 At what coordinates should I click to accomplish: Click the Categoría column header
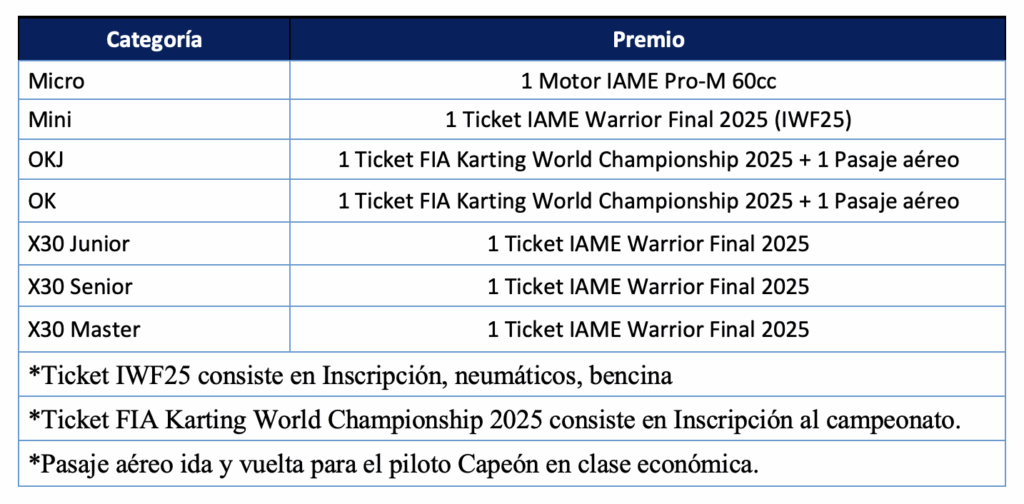[154, 40]
